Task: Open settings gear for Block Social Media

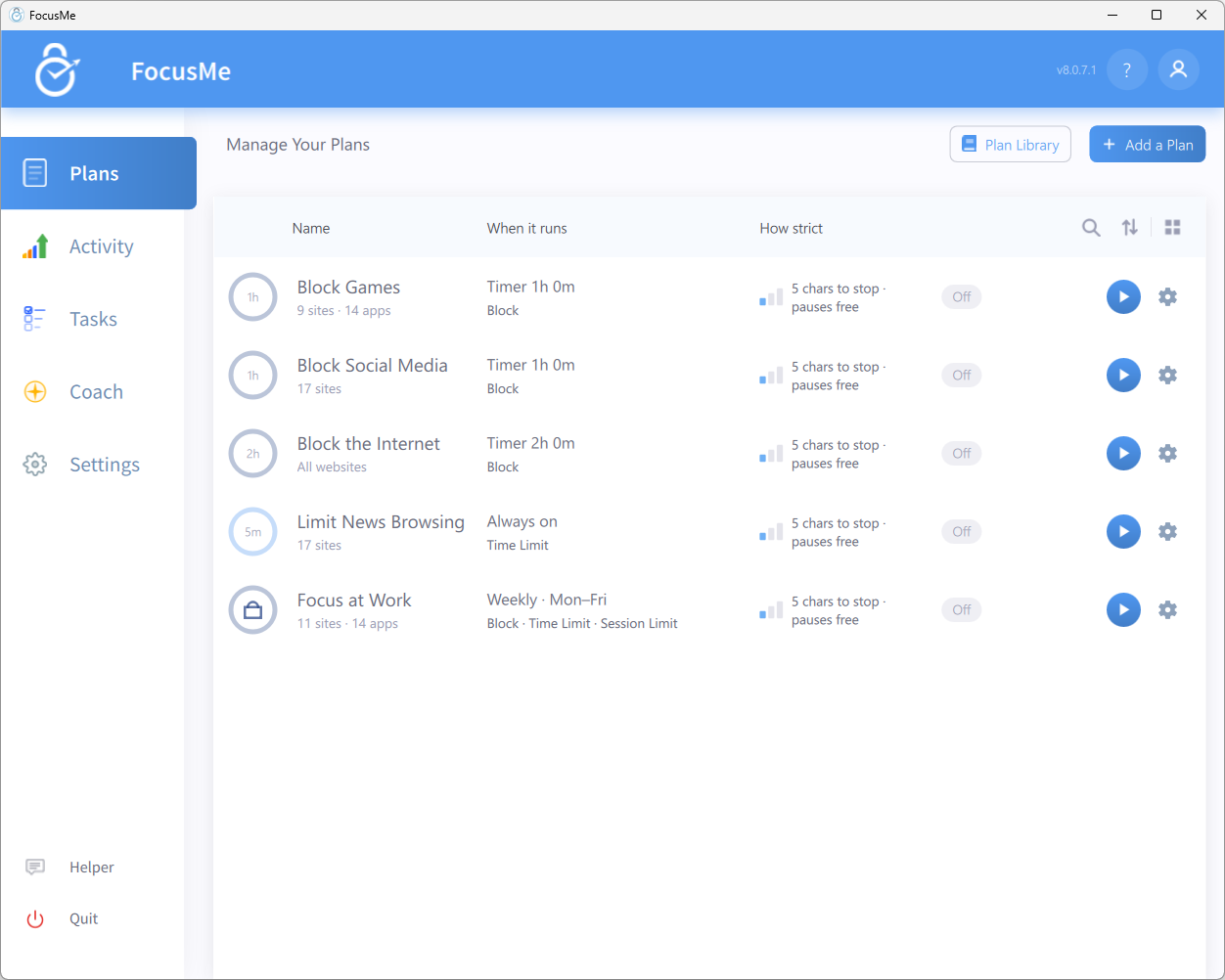Action: (1167, 375)
